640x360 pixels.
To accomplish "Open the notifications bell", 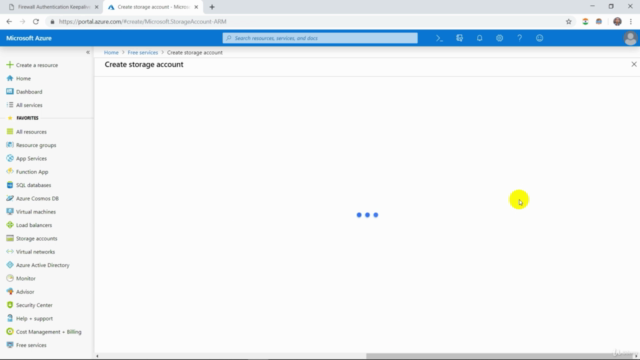I will pos(479,38).
